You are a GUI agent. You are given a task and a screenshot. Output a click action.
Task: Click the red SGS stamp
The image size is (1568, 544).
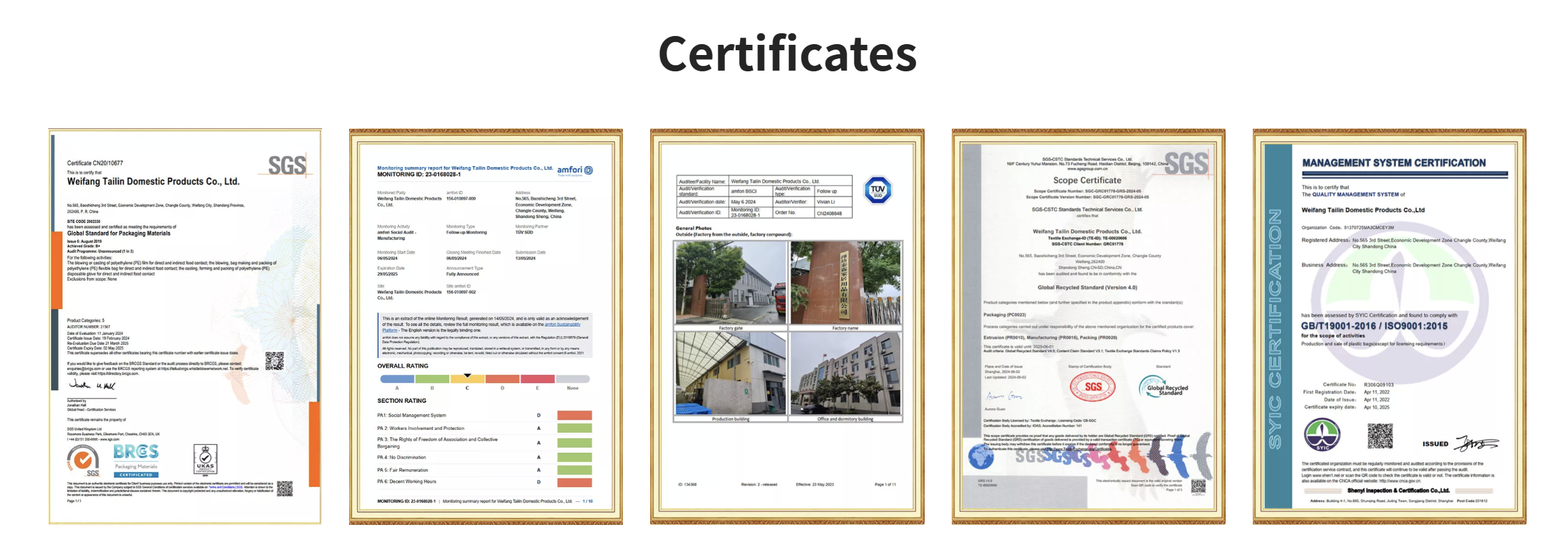click(1092, 387)
